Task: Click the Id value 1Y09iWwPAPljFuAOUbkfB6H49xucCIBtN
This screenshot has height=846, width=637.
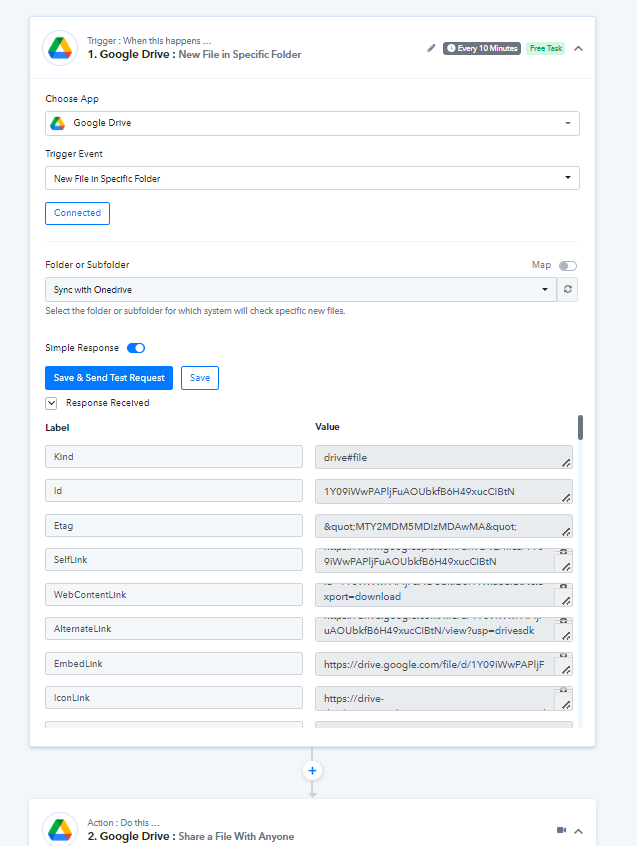Action: tap(444, 492)
